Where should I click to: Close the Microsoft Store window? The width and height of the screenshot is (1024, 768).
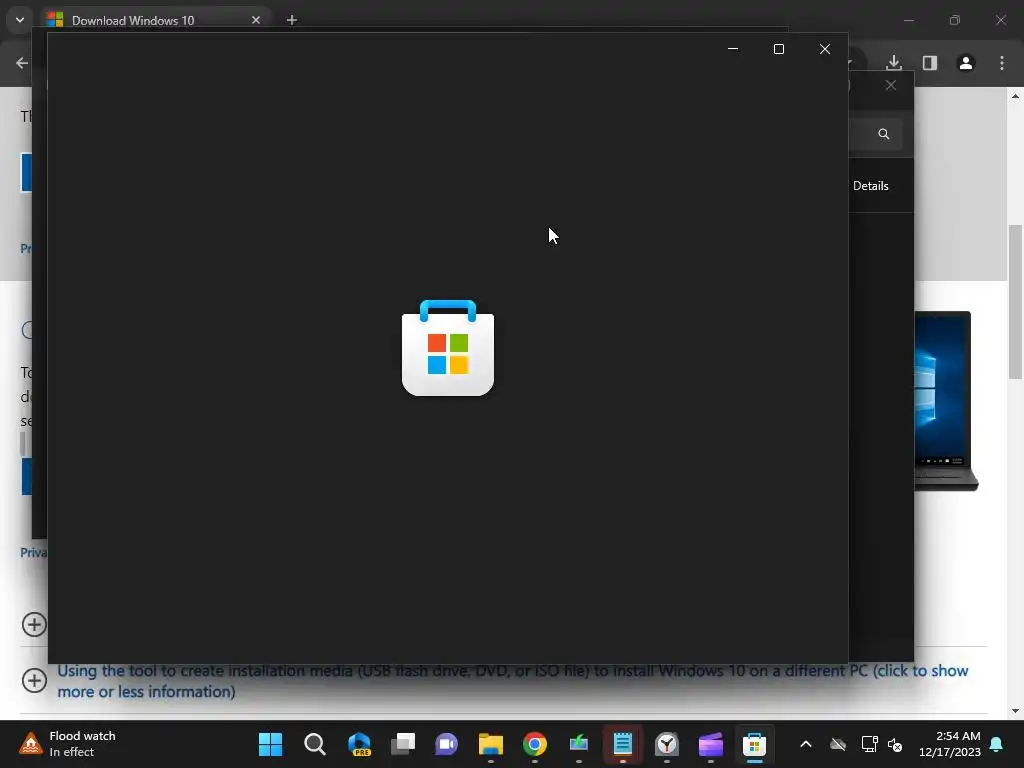click(825, 49)
